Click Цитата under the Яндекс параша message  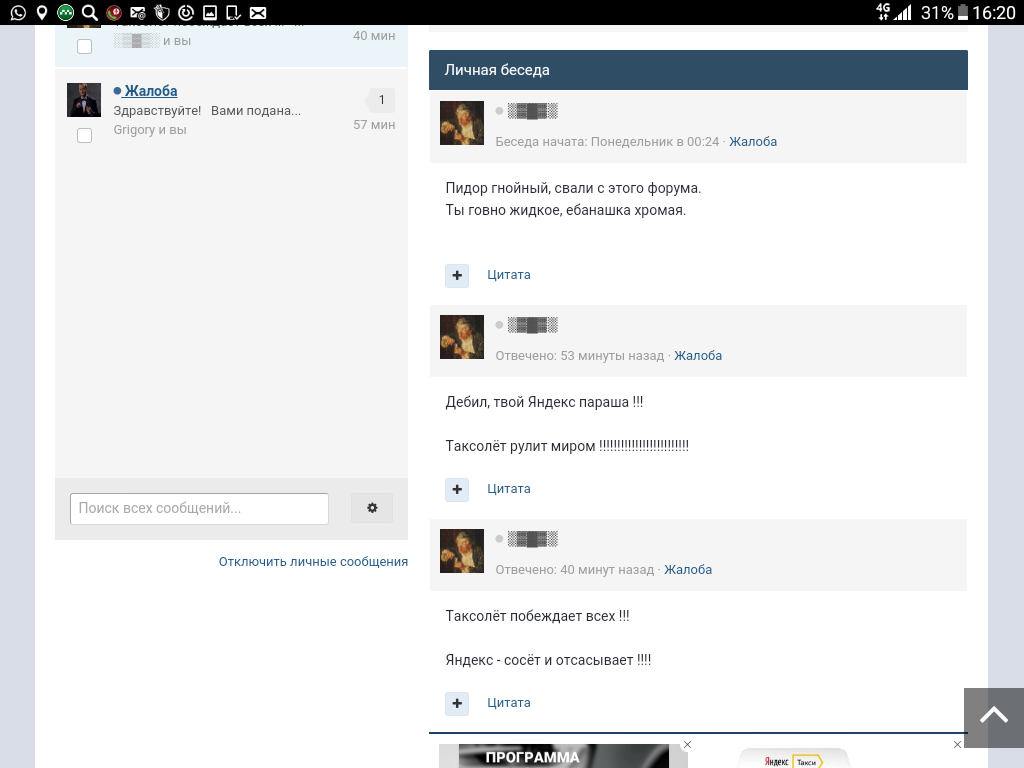[x=509, y=489]
